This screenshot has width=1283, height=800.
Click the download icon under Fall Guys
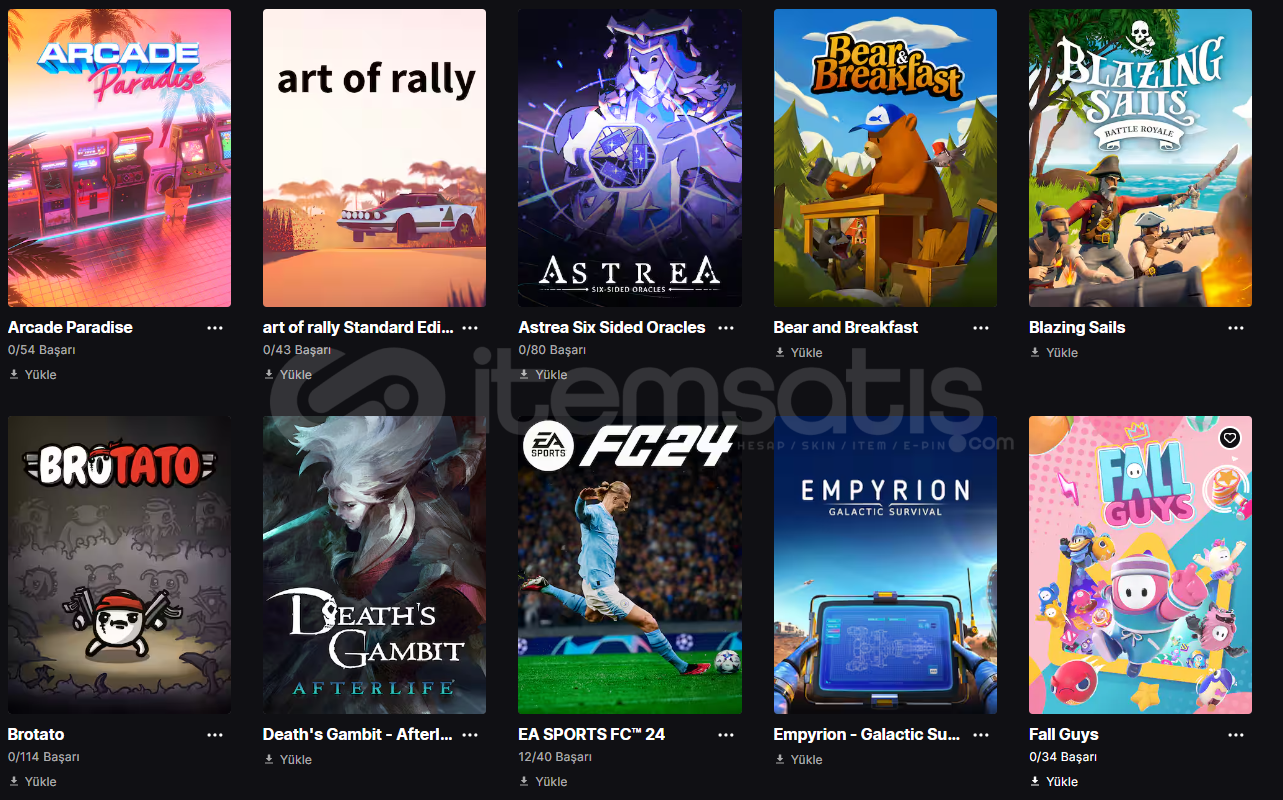coord(1035,781)
